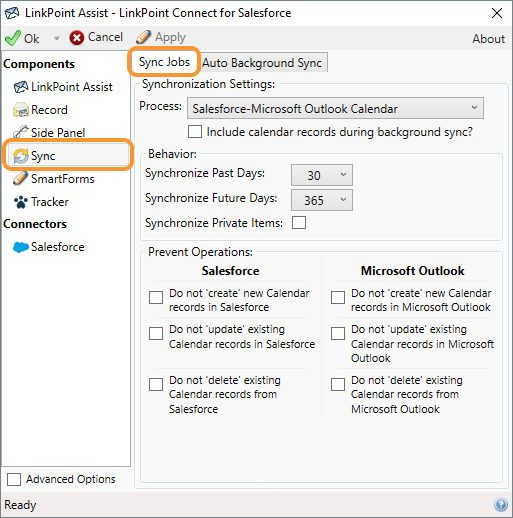The width and height of the screenshot is (513, 518).
Task: Click the green Ok checkmark icon
Action: pos(13,38)
